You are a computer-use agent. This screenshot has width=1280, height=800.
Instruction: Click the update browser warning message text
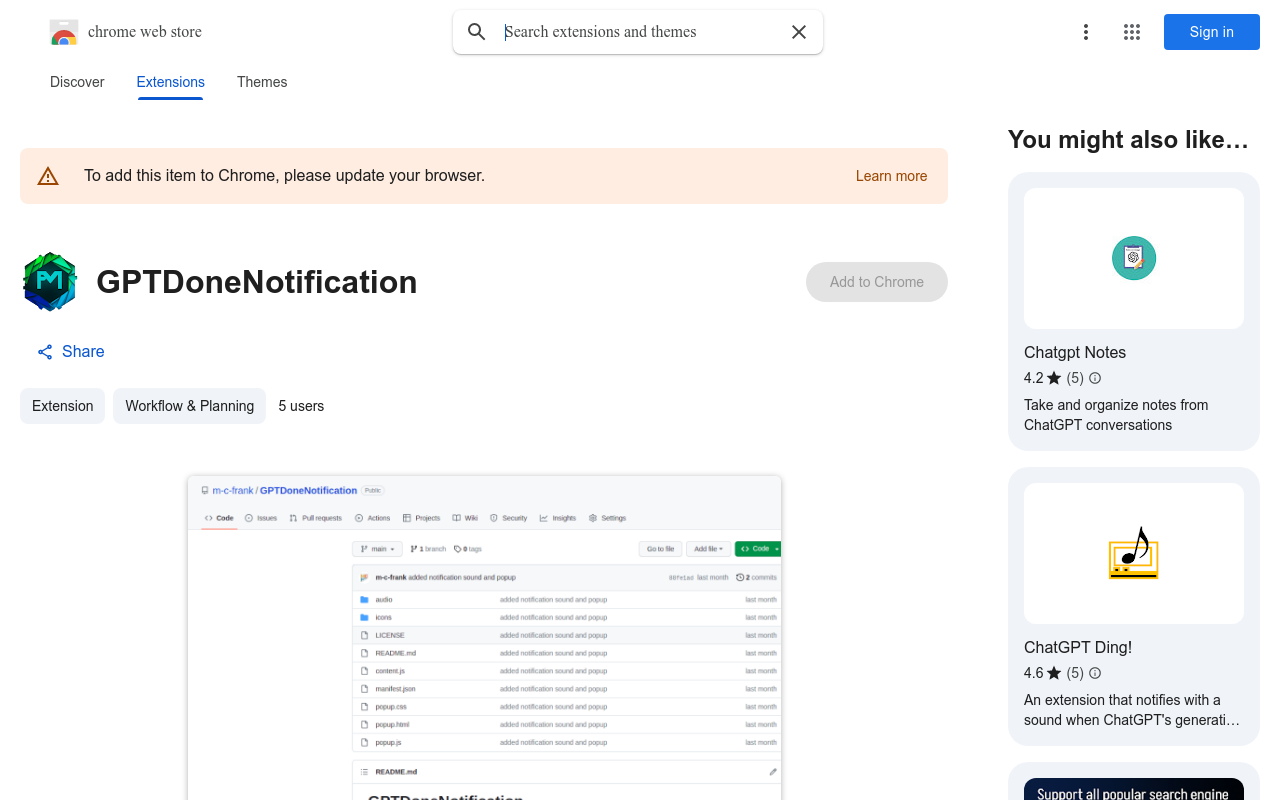(x=284, y=176)
